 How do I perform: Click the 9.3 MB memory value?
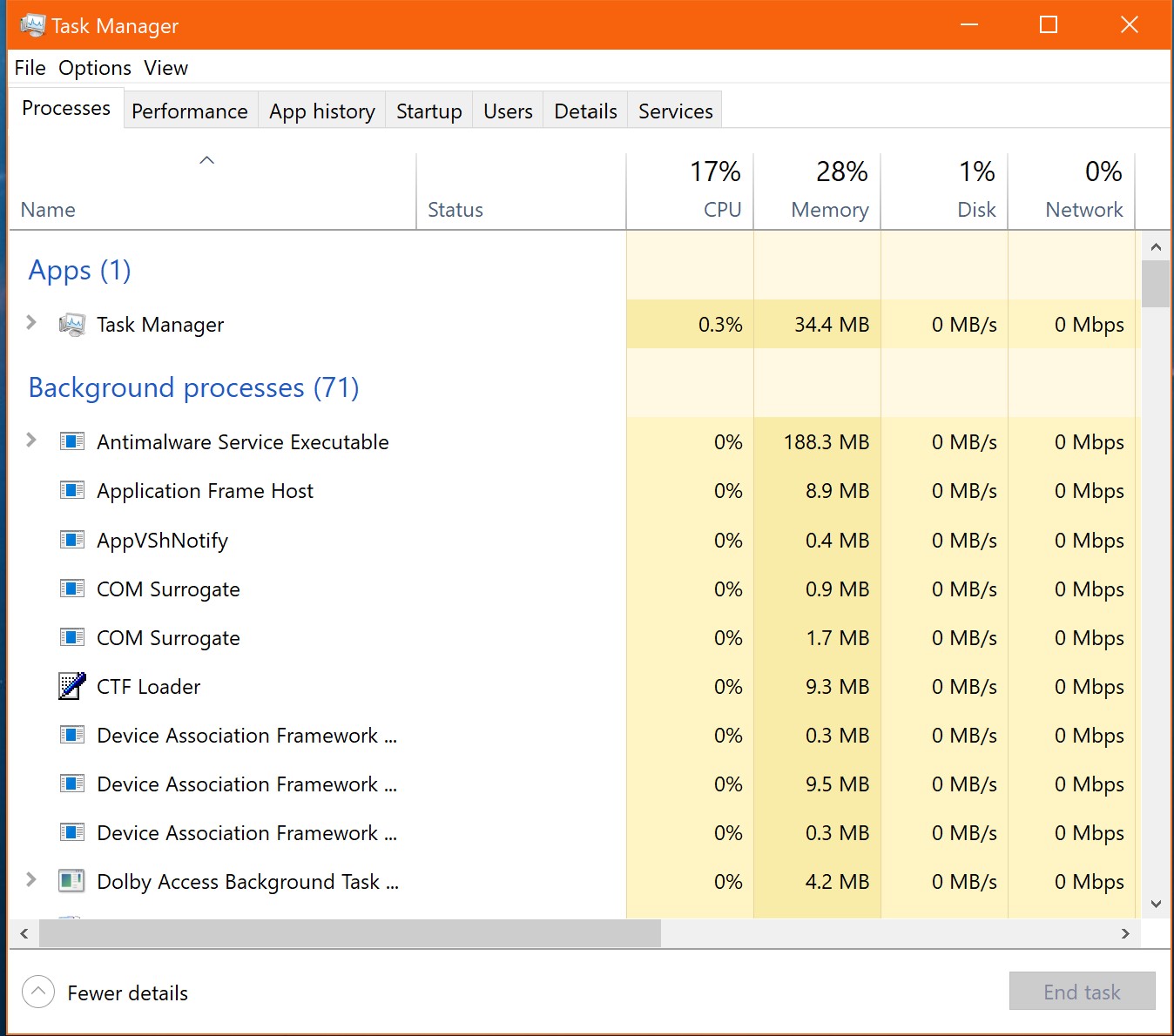coord(837,687)
